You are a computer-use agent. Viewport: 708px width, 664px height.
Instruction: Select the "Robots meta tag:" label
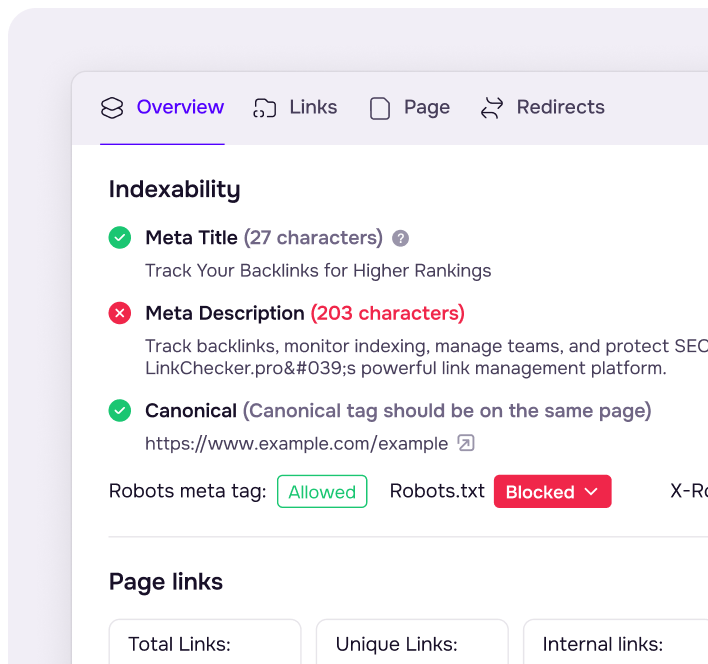click(187, 491)
